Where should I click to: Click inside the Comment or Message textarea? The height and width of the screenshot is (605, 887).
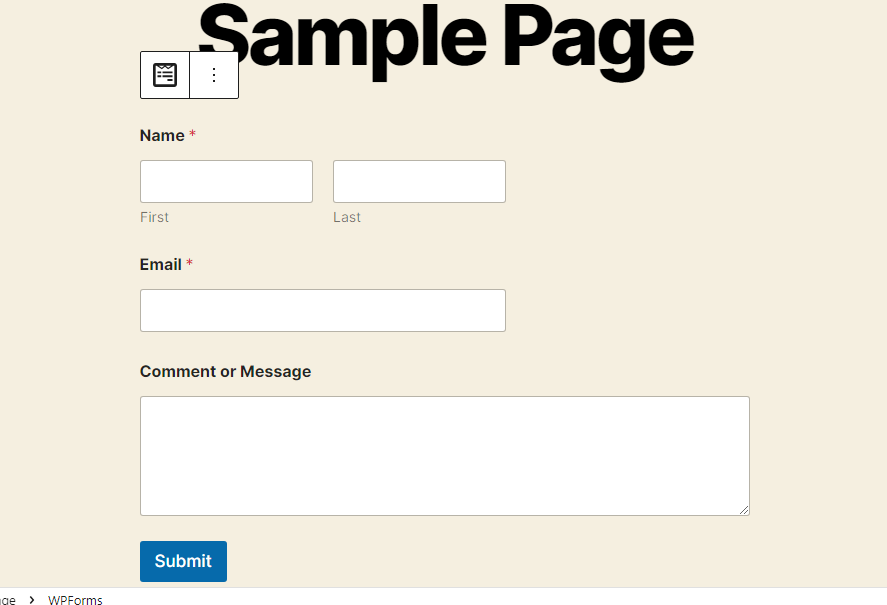pos(445,456)
